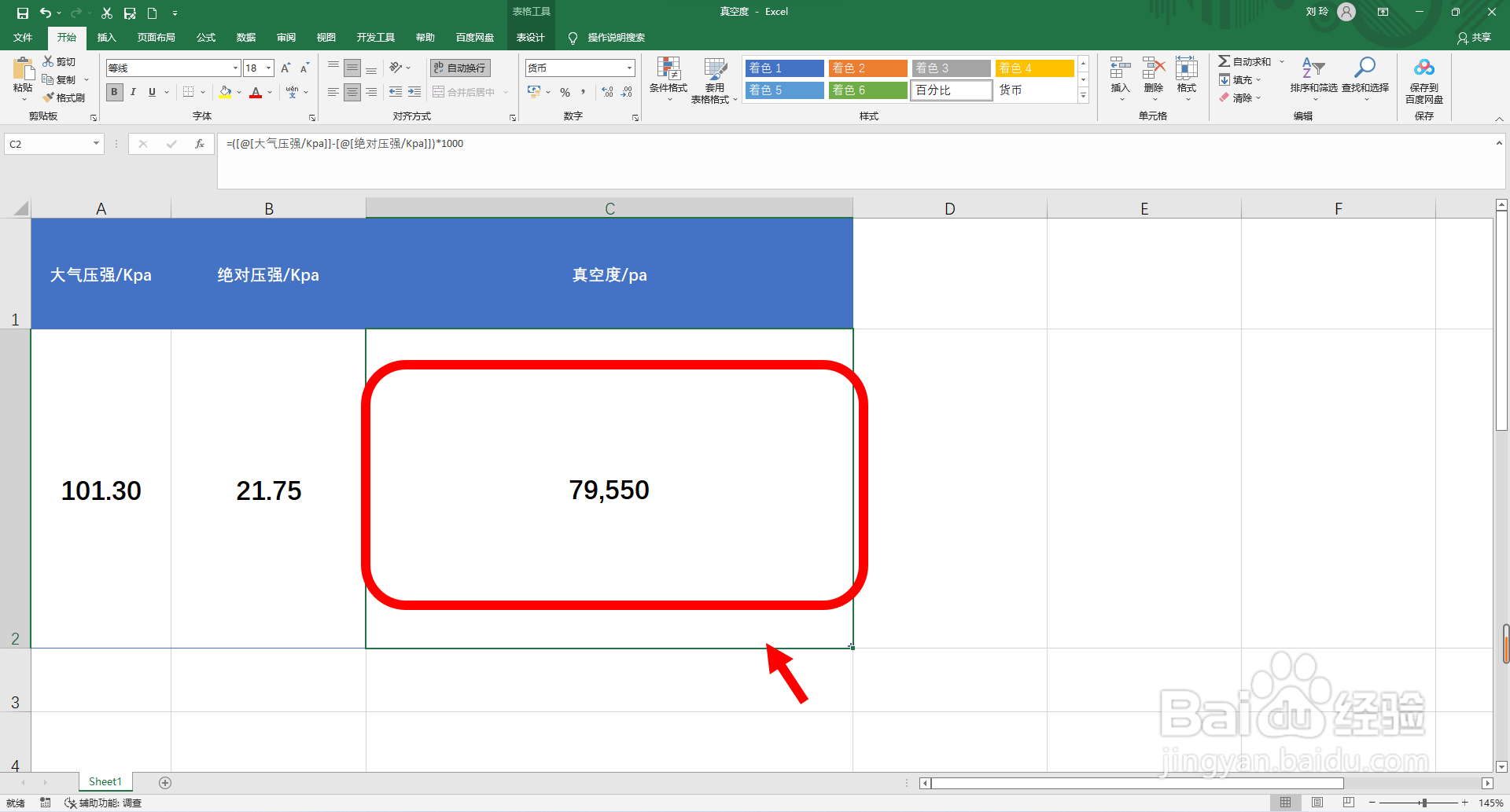
Task: Decrease indent in alignment group
Action: [395, 92]
